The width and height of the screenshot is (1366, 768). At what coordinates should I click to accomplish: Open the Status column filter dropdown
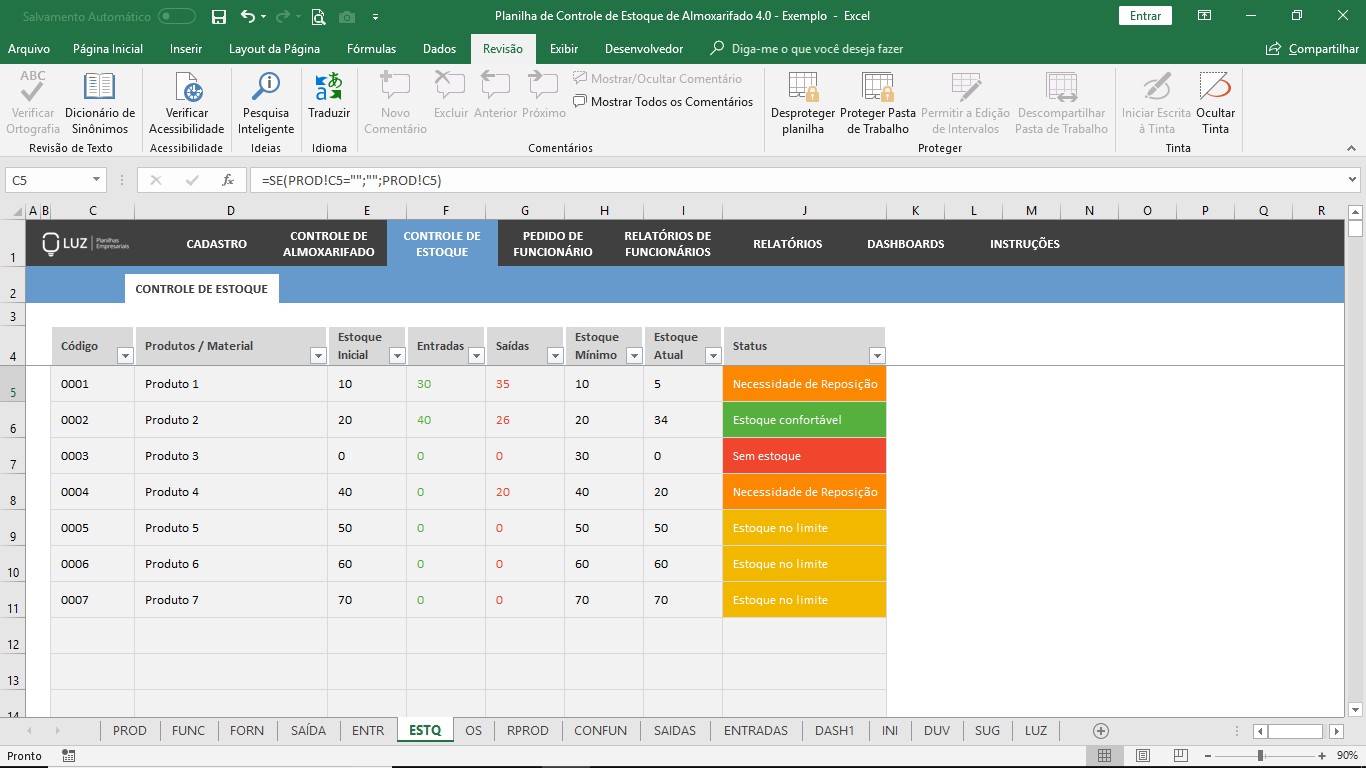click(x=877, y=355)
